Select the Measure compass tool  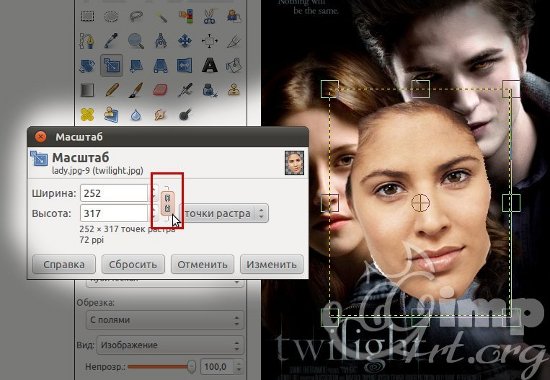pyautogui.click(x=161, y=41)
